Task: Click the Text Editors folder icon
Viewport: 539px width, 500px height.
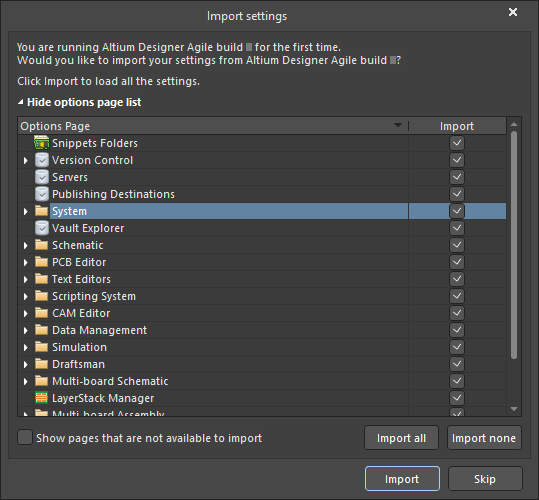Action: click(42, 279)
